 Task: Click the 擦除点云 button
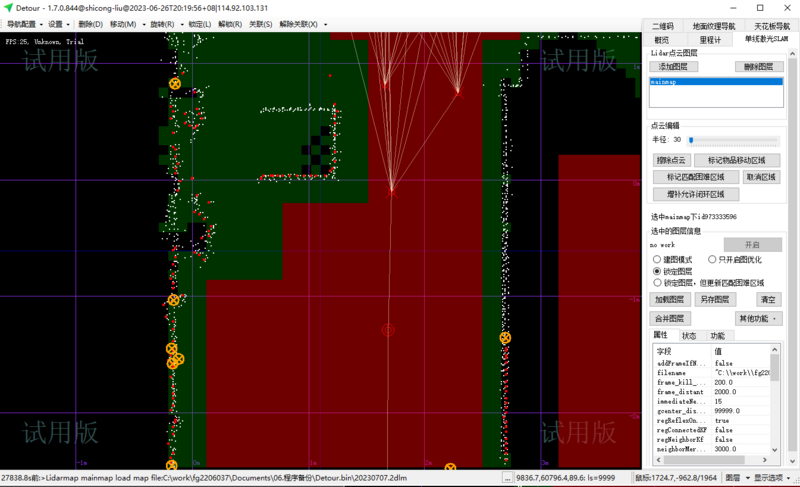(672, 160)
